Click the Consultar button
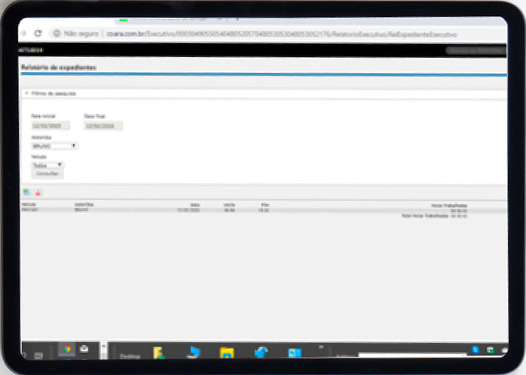 pyautogui.click(x=47, y=173)
